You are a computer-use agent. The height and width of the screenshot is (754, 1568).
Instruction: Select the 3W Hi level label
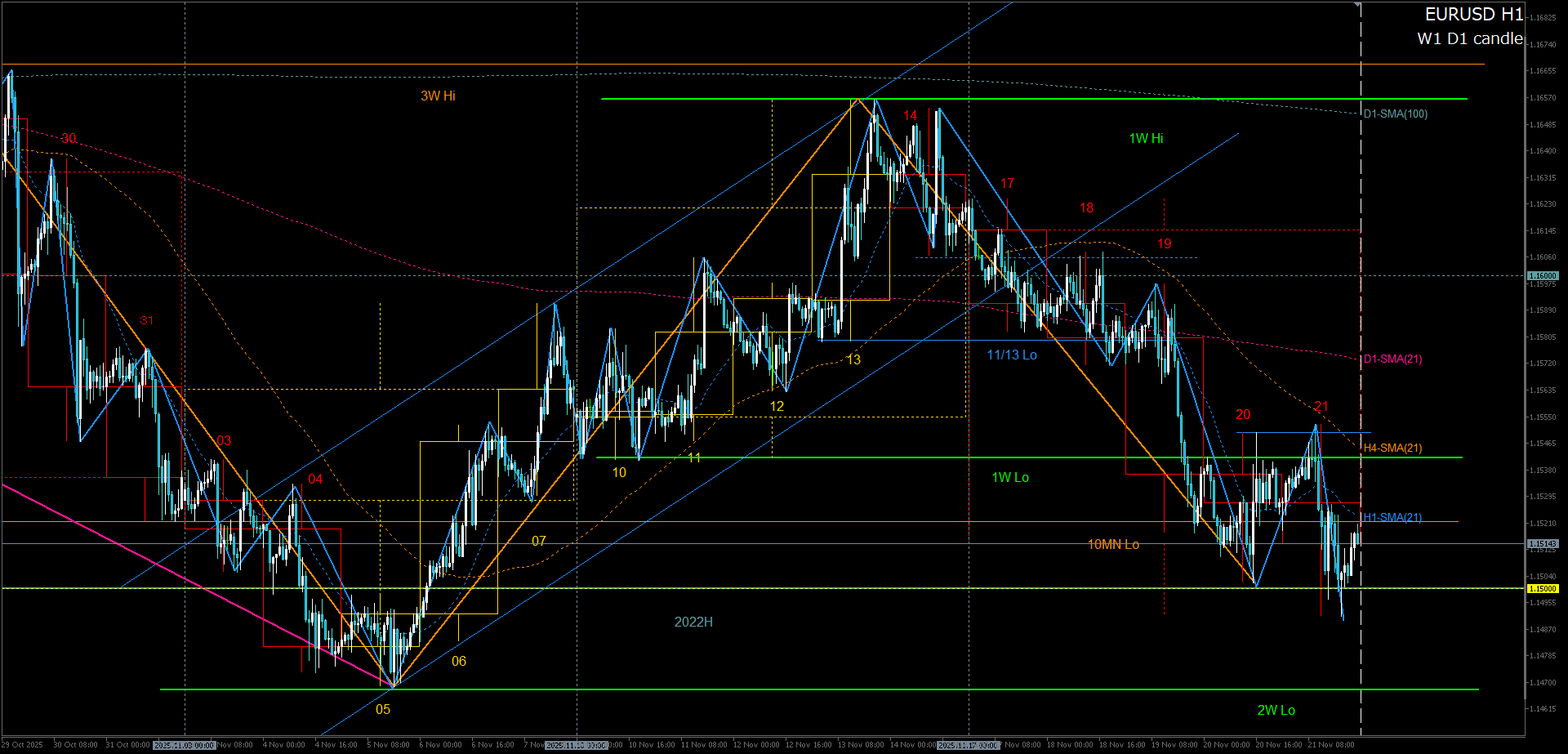[438, 96]
